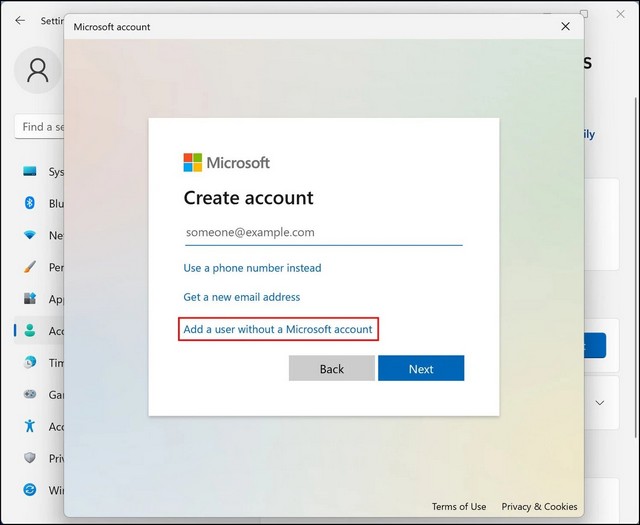
Task: Open Privacy & Cookies link
Action: [539, 507]
